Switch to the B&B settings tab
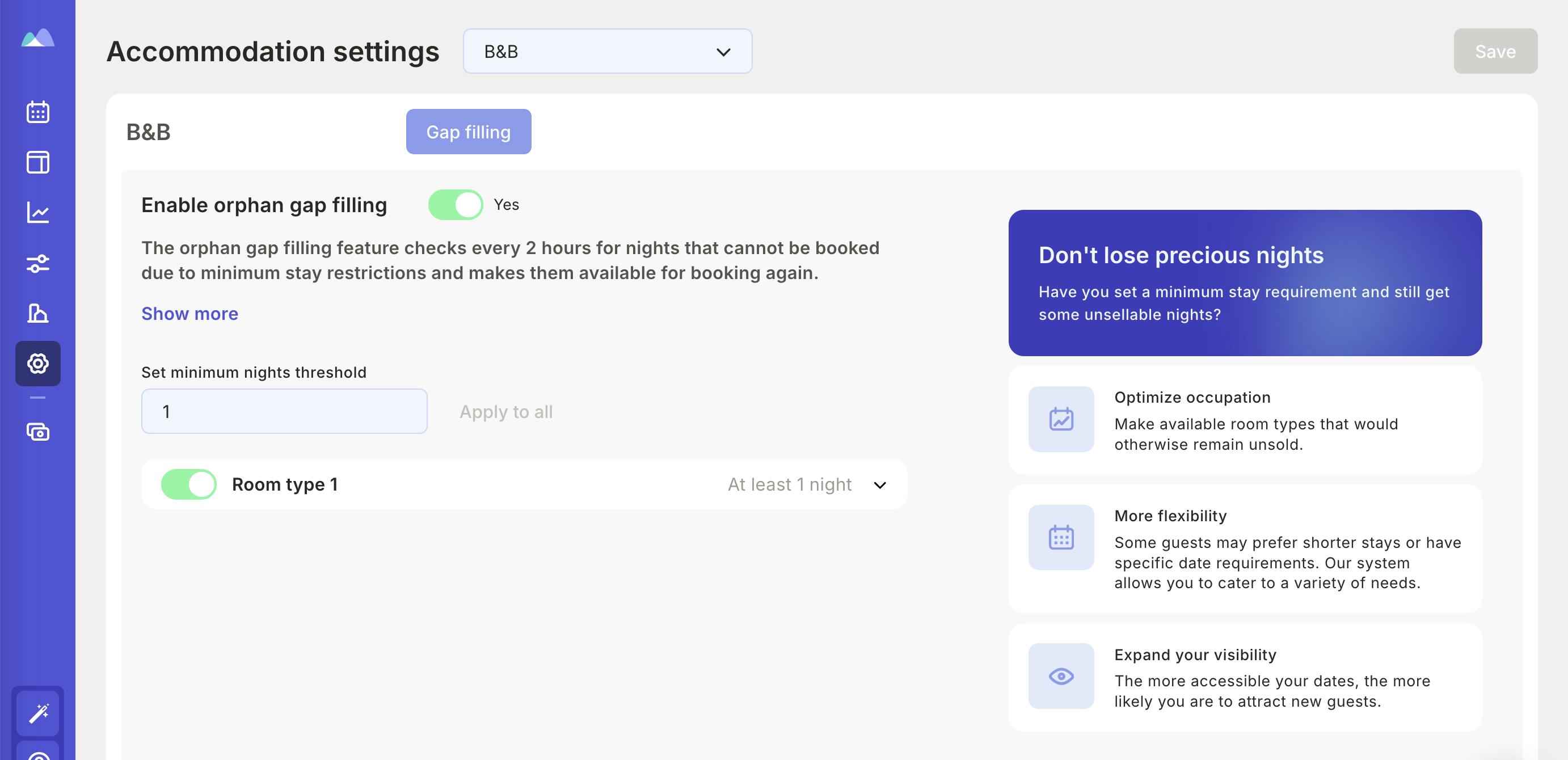The height and width of the screenshot is (760, 1568). 148,131
